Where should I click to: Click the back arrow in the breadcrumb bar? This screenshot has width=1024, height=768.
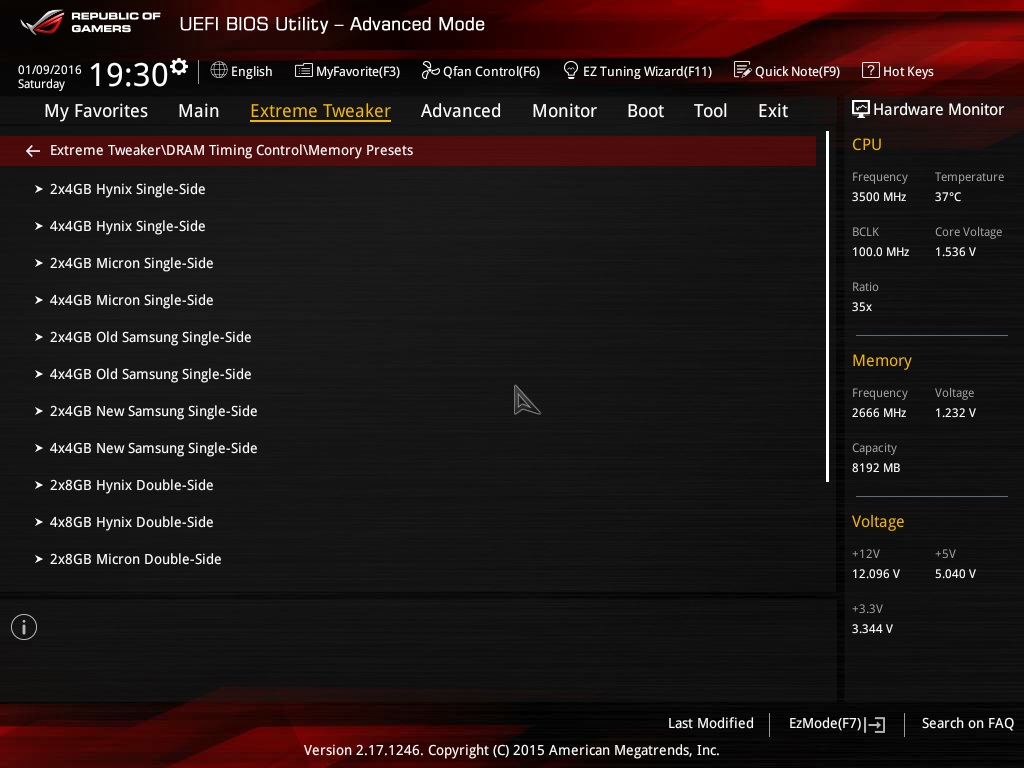[x=33, y=151]
